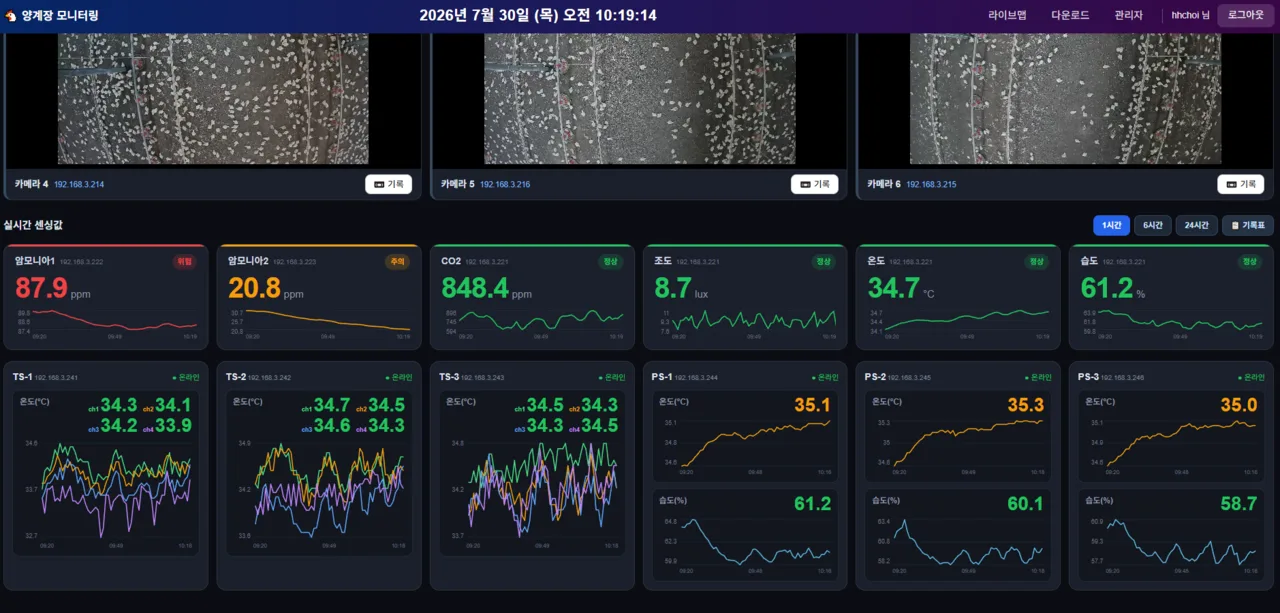
Task: Open the 다운로드 menu item
Action: click(x=1070, y=16)
